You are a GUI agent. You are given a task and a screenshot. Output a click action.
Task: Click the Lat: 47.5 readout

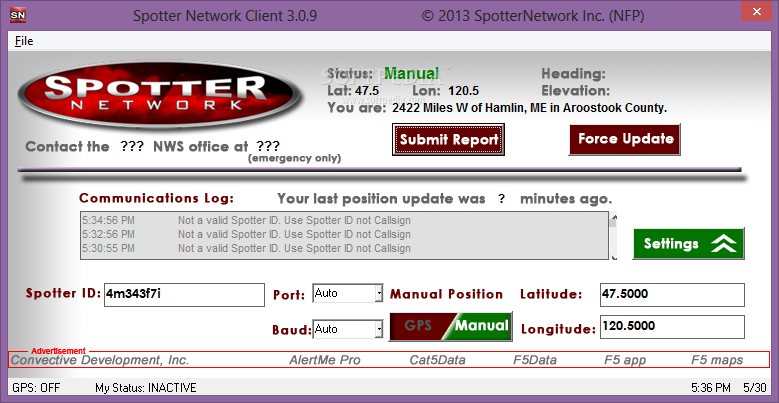[x=353, y=91]
